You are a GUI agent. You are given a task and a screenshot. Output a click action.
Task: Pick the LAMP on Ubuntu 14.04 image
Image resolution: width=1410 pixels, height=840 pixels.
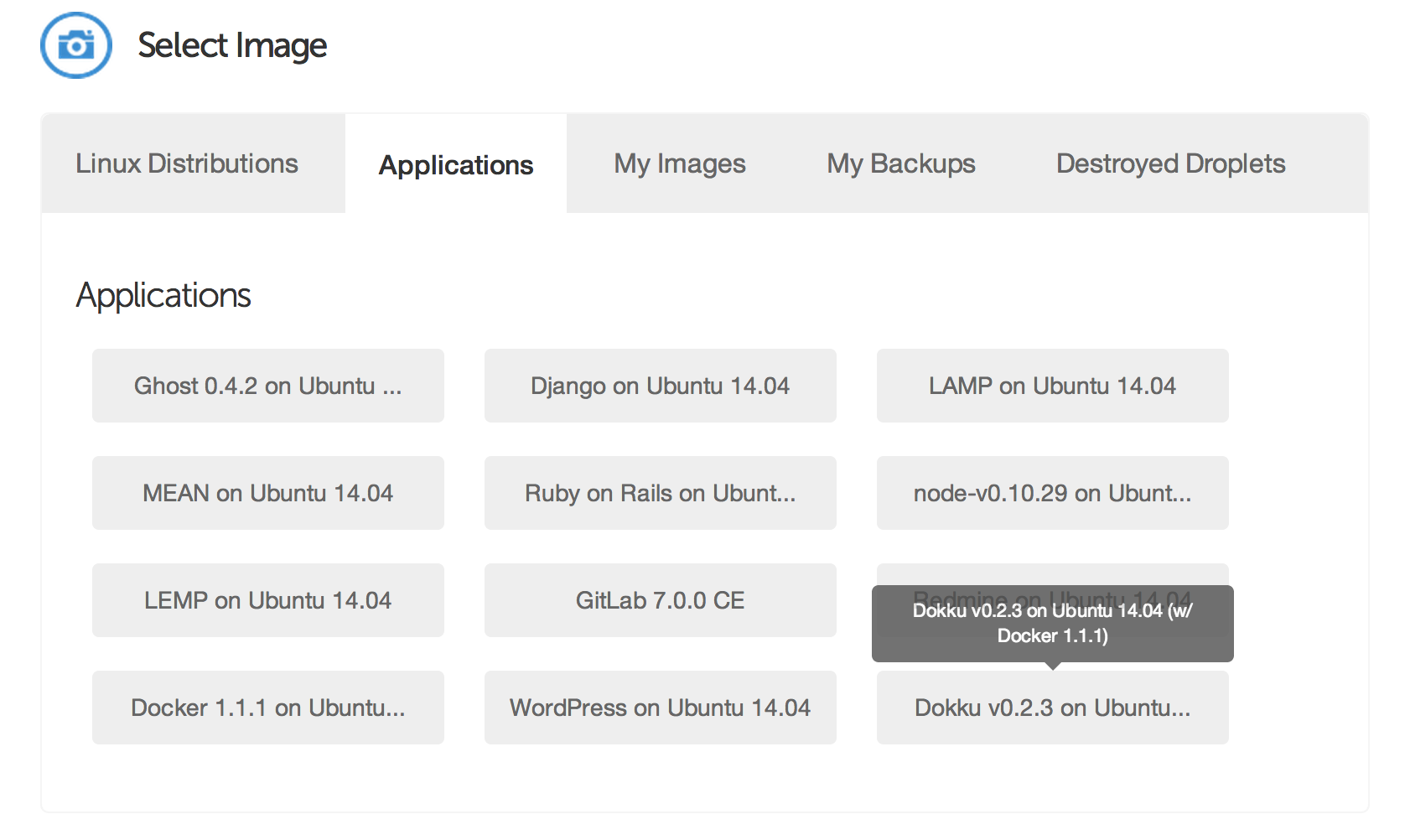[x=1052, y=386]
